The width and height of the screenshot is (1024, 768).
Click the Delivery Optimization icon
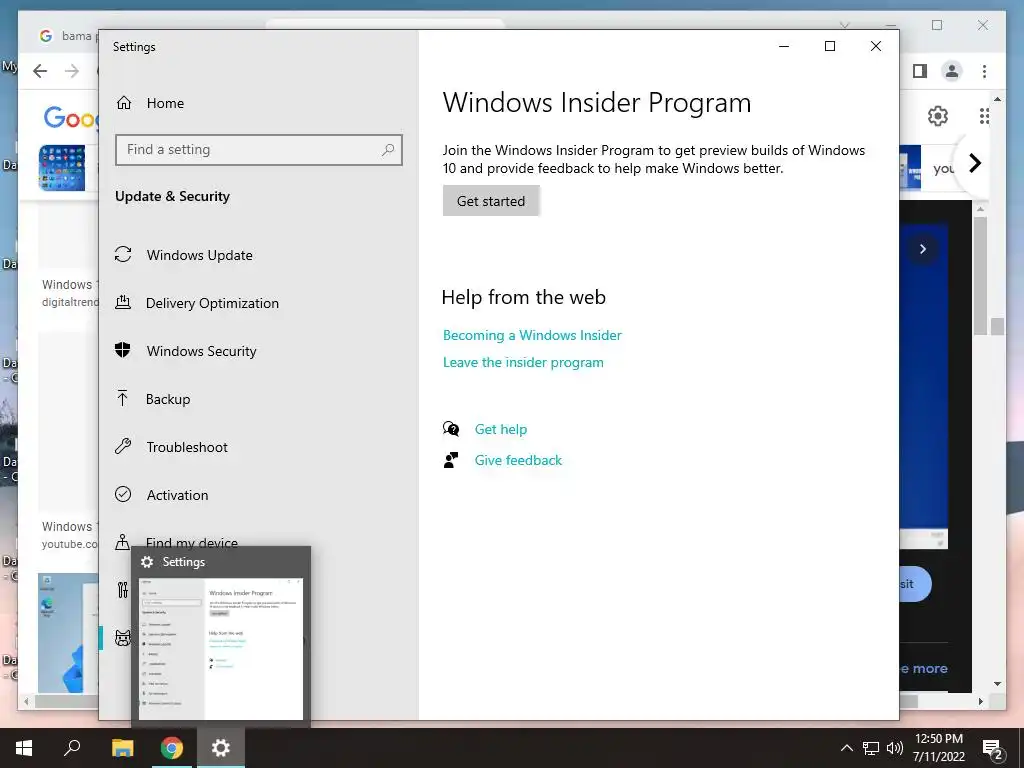[x=123, y=302]
